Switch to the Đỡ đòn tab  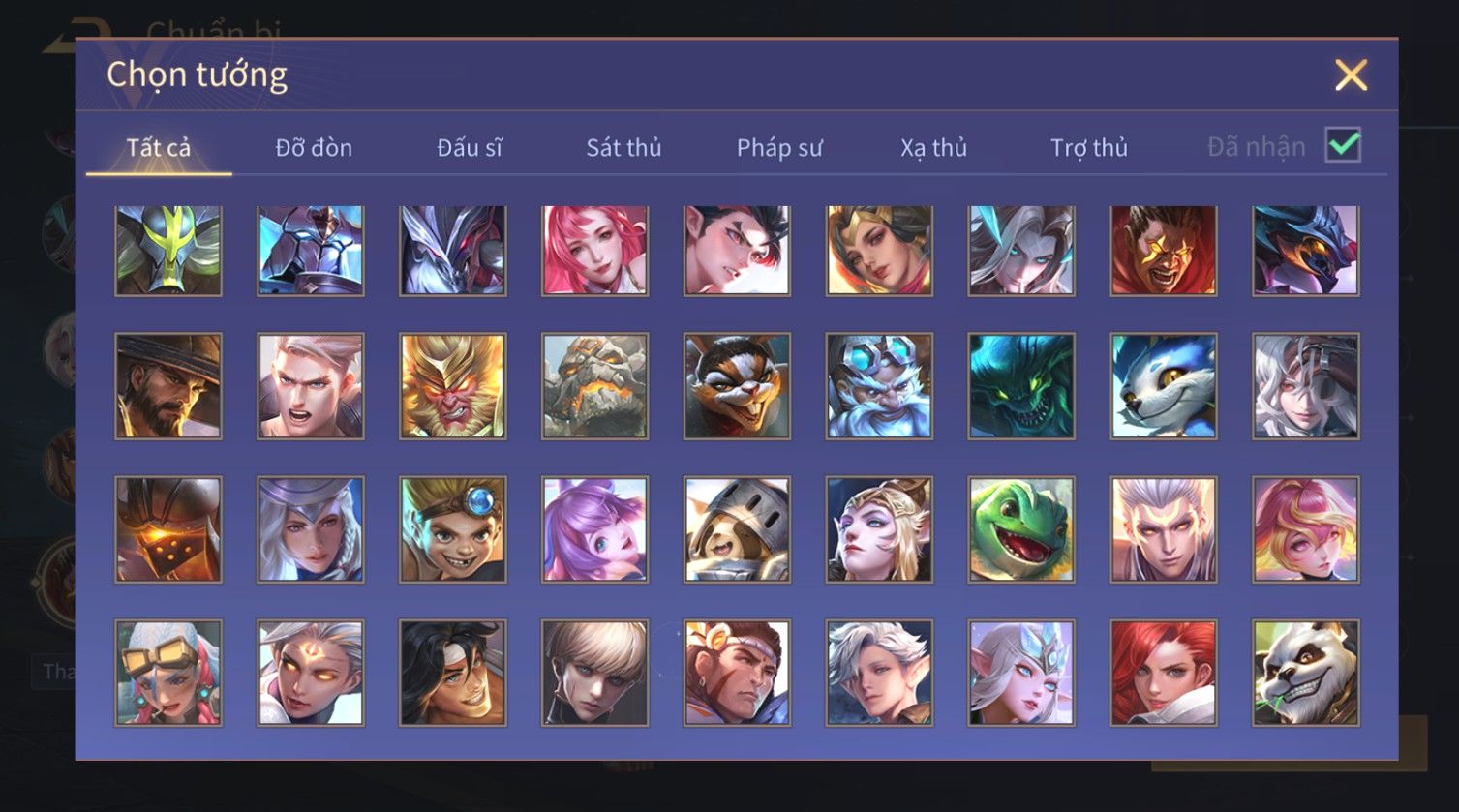point(314,147)
